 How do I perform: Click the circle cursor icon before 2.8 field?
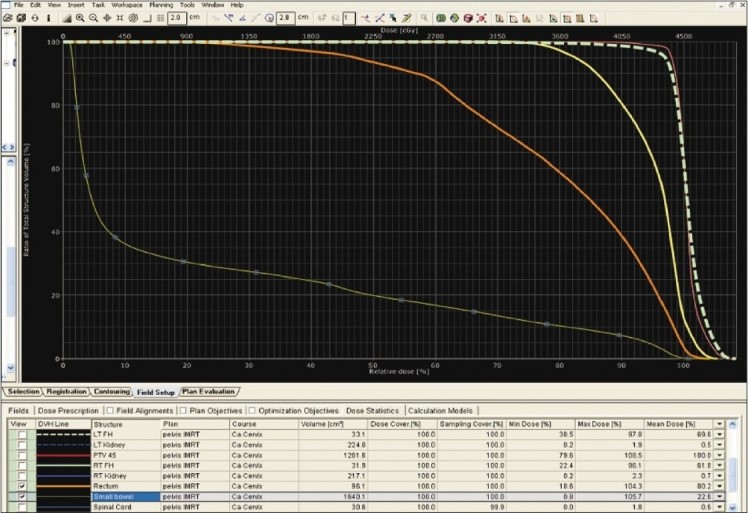[x=270, y=18]
